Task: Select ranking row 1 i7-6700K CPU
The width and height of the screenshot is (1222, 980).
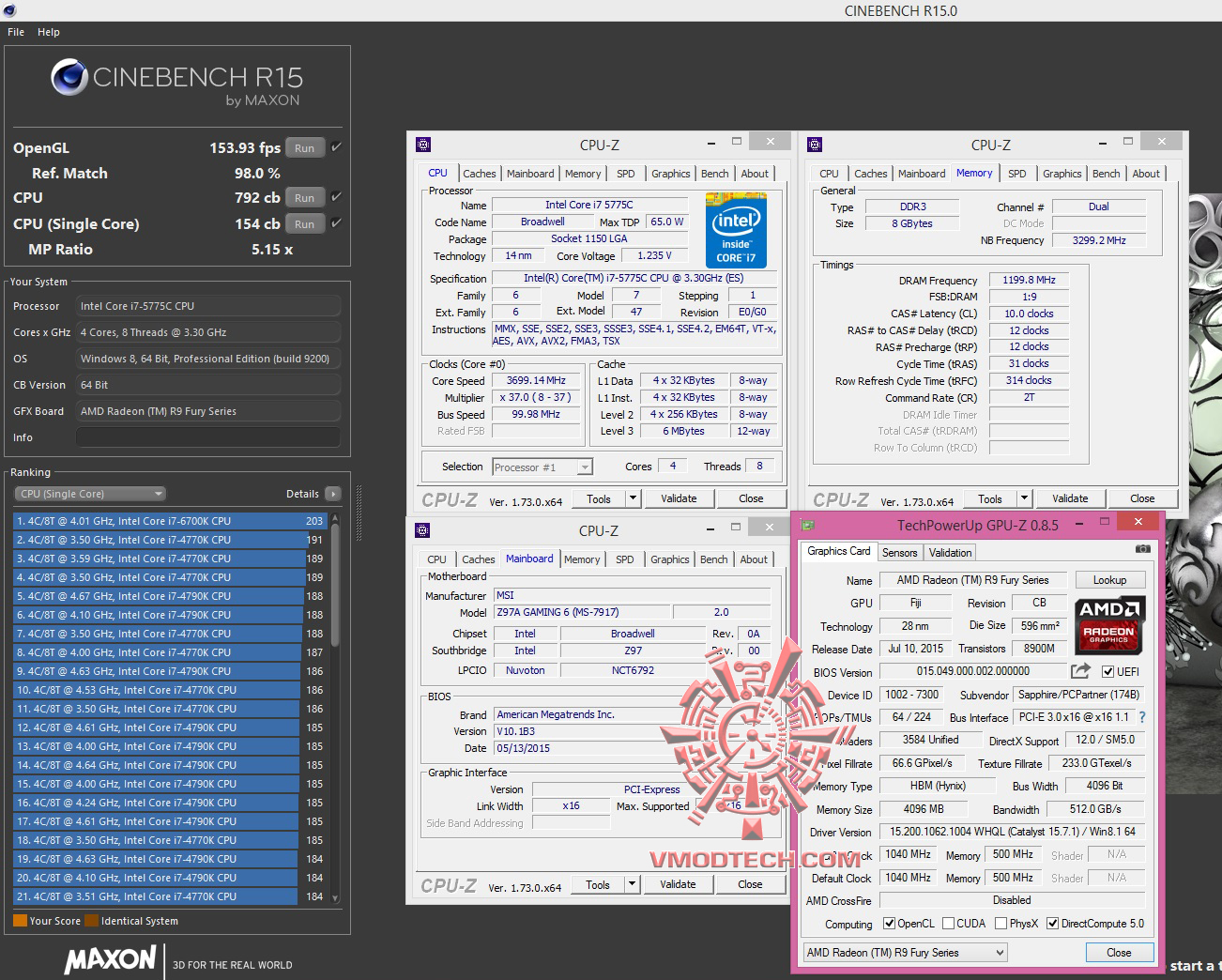Action: point(170,521)
